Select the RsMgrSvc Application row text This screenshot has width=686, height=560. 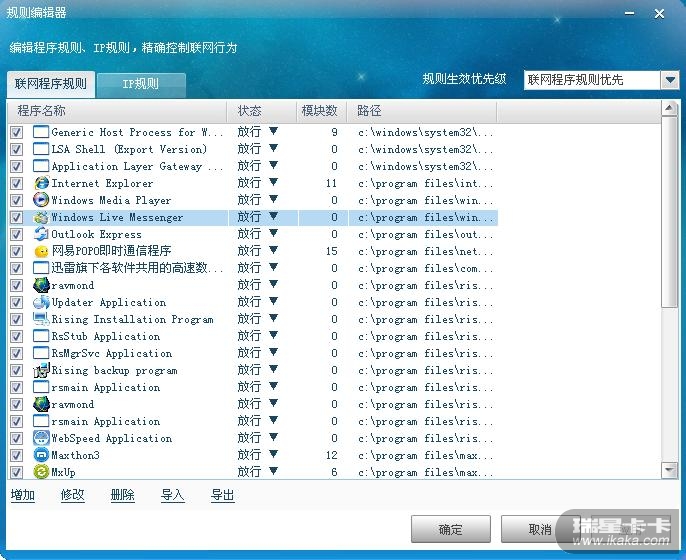(112, 354)
